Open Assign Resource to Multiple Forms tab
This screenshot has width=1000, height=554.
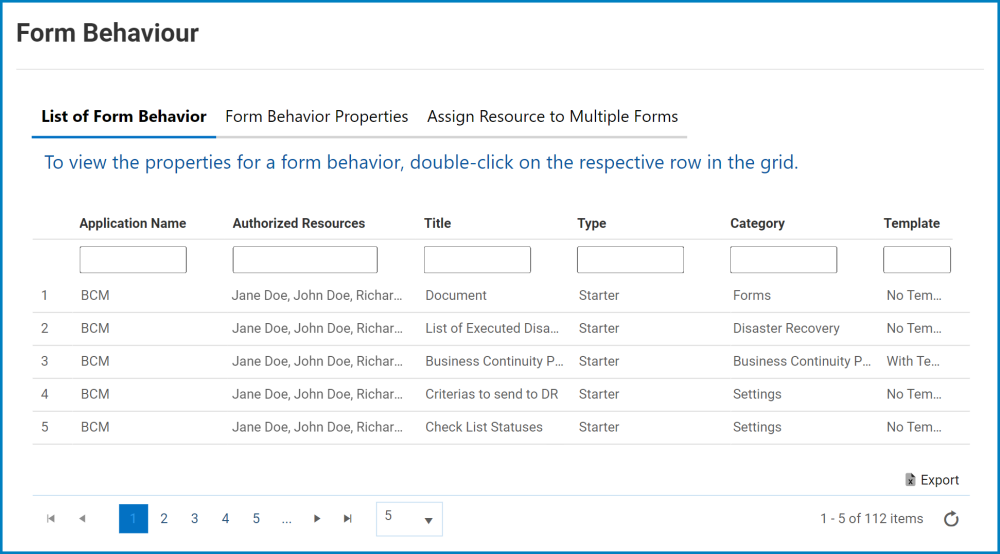[552, 117]
